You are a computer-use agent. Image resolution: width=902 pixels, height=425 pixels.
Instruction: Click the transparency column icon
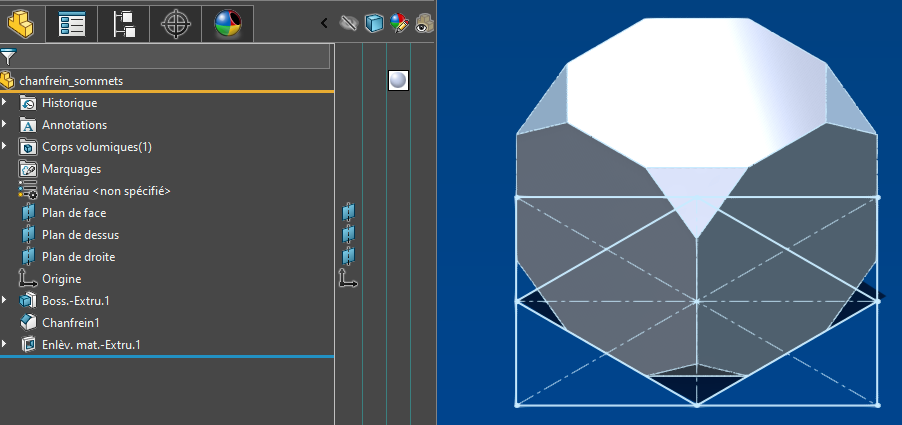coord(425,23)
